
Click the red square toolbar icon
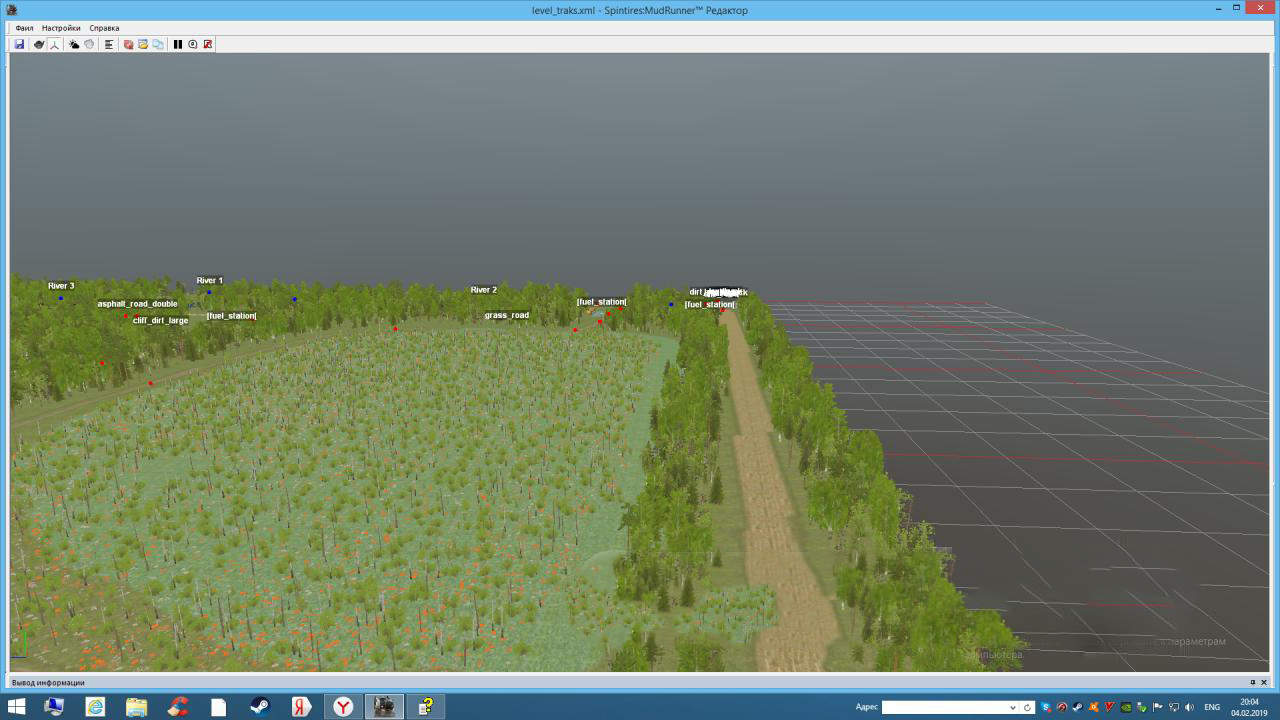click(x=208, y=44)
